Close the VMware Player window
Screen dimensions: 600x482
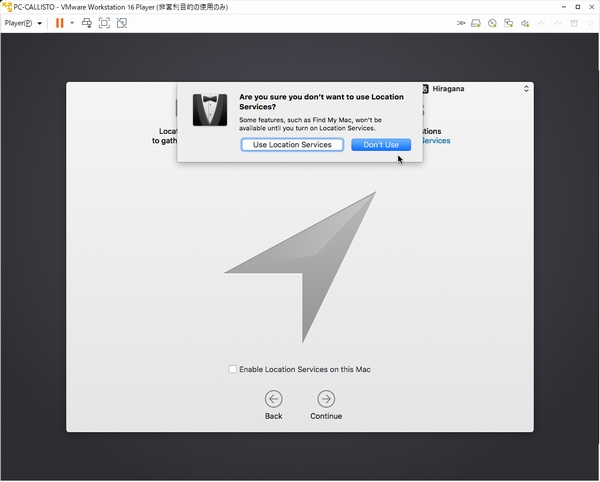click(592, 7)
